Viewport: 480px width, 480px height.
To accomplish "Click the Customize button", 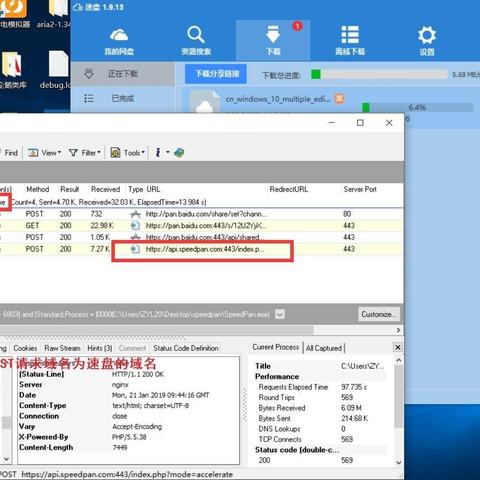I will click(x=379, y=314).
